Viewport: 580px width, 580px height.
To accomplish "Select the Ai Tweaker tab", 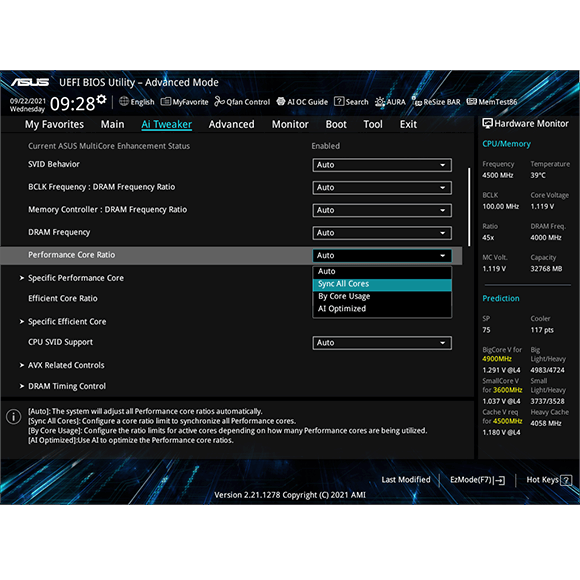I will pyautogui.click(x=166, y=124).
